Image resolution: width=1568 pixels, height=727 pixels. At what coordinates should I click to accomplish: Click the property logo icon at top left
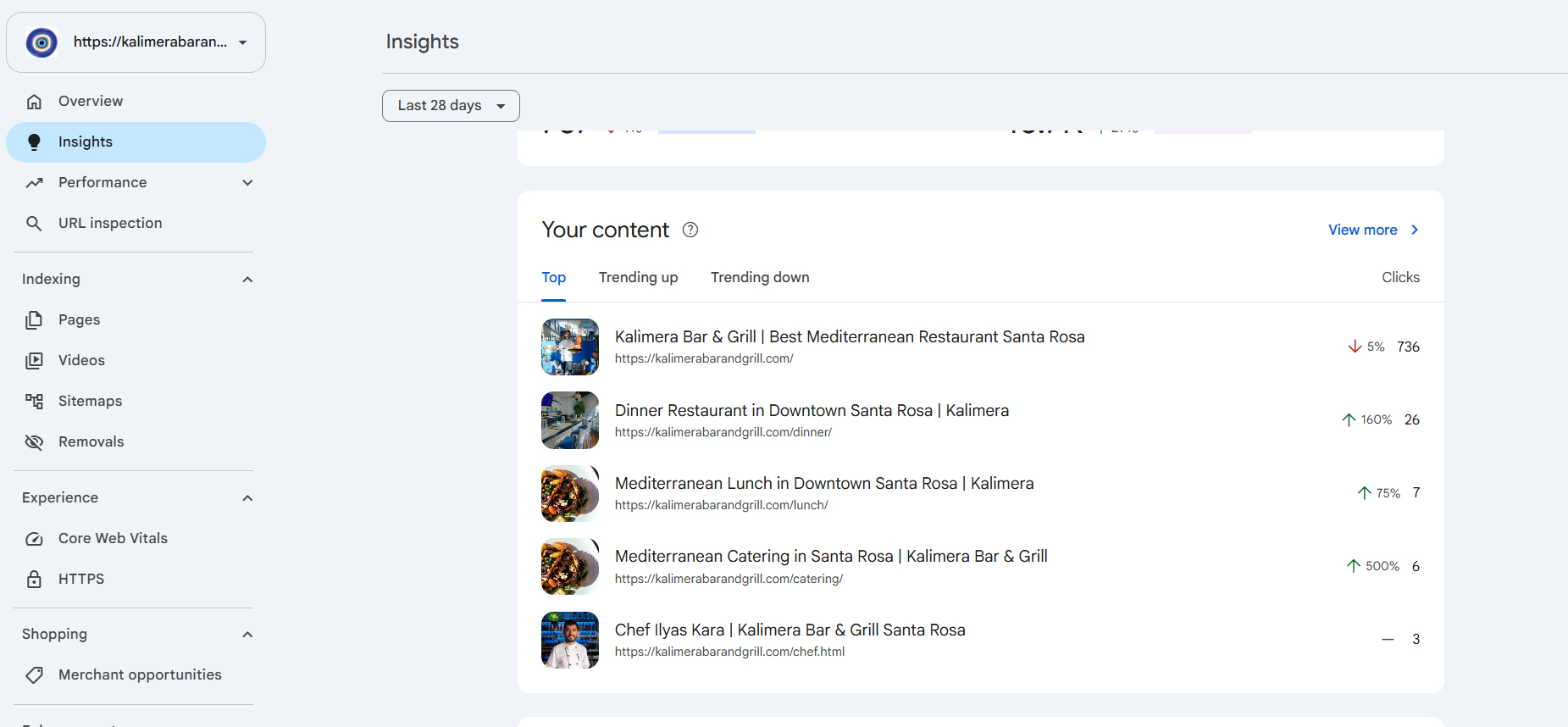[42, 42]
